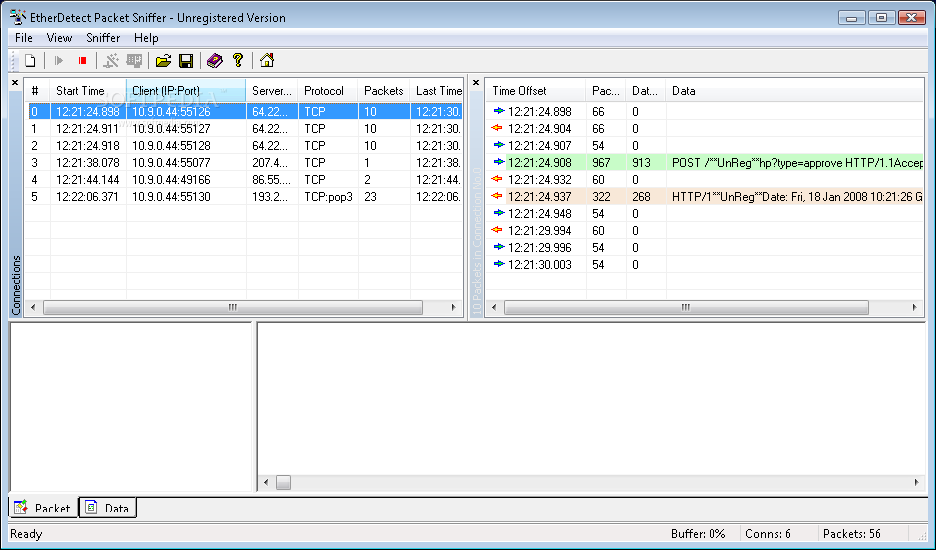Click the Conns: 6 status entry
The image size is (936, 550).
768,534
